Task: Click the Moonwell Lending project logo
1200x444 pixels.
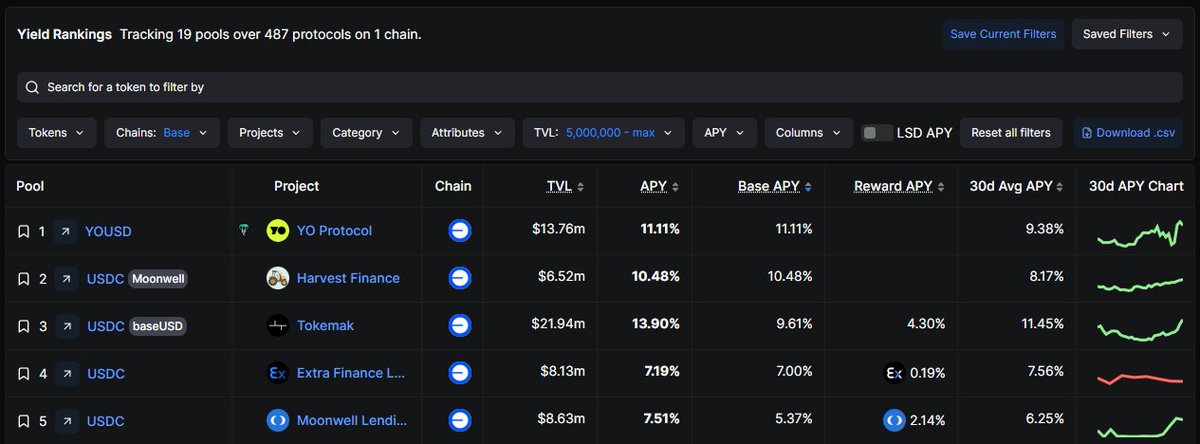Action: pyautogui.click(x=278, y=421)
